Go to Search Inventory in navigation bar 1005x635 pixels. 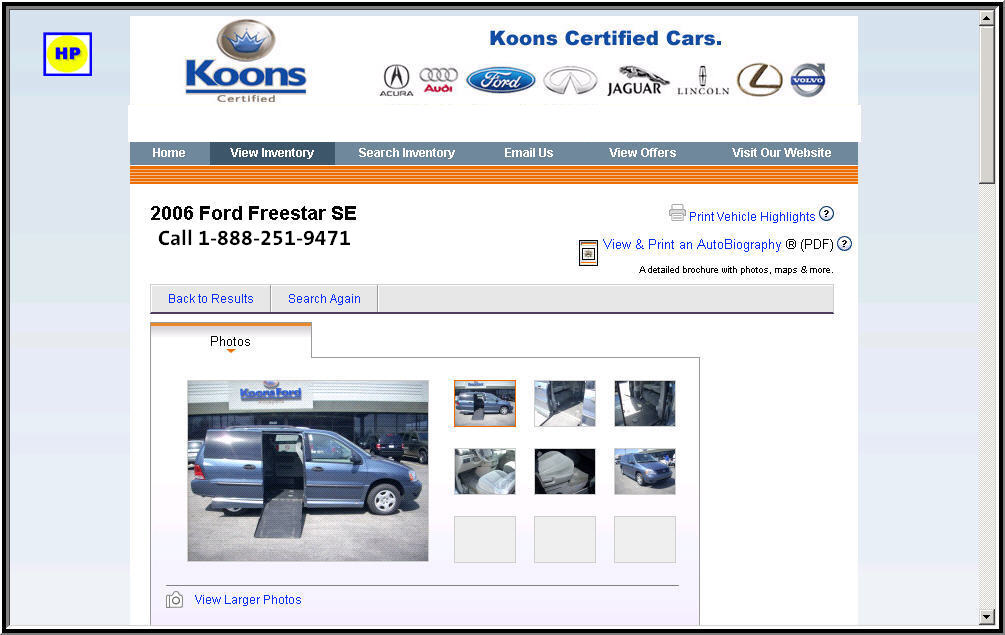coord(406,153)
